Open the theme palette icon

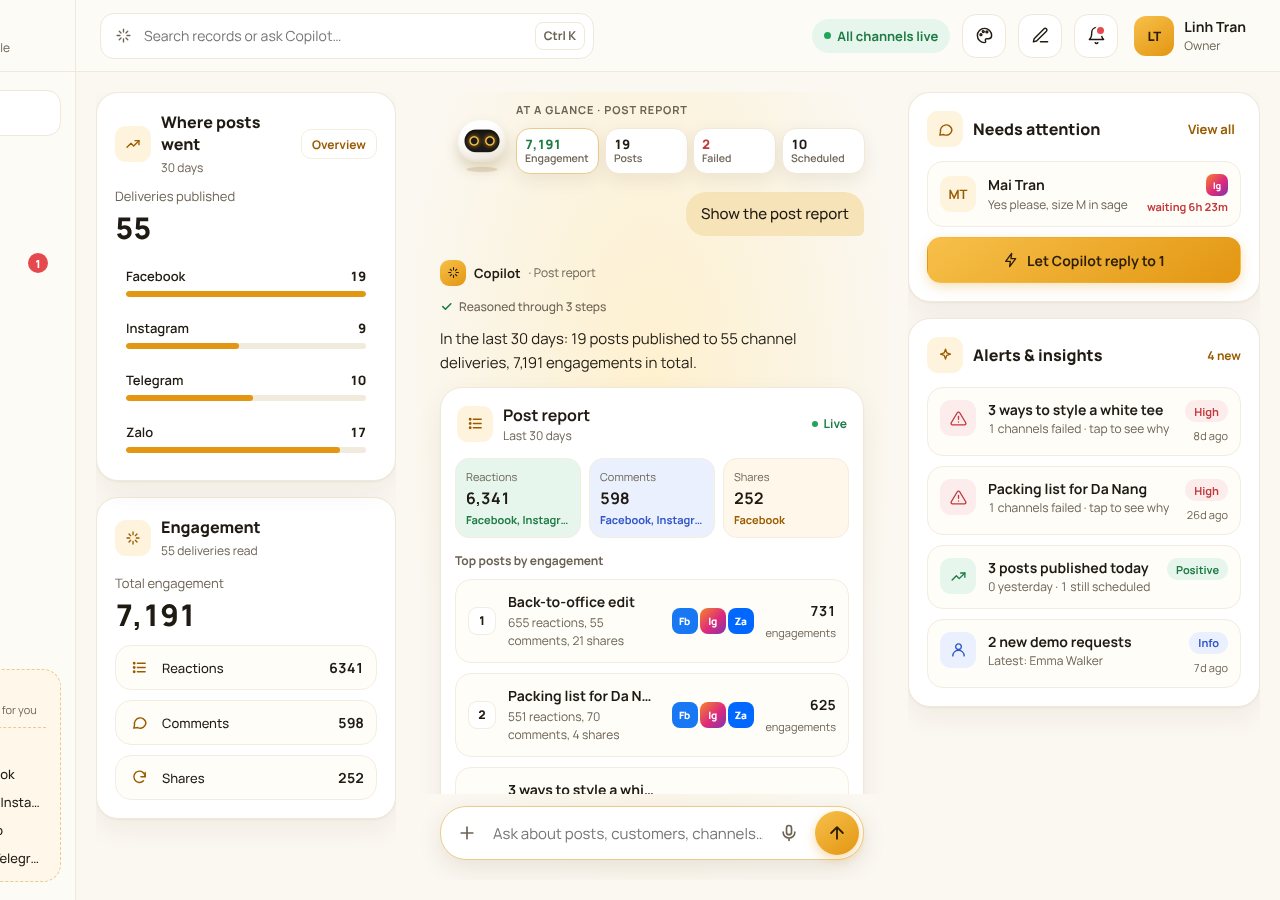[x=984, y=36]
